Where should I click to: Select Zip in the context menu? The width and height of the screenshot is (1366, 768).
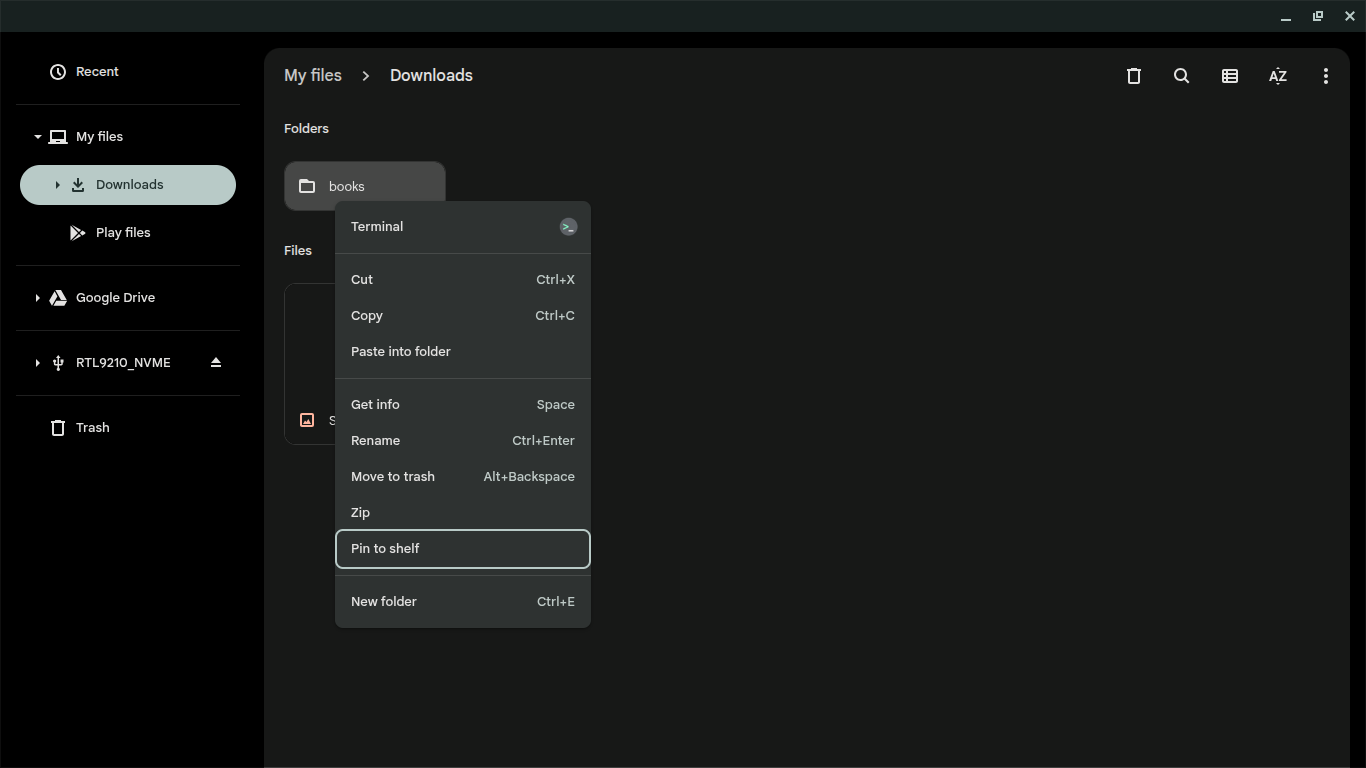point(463,513)
